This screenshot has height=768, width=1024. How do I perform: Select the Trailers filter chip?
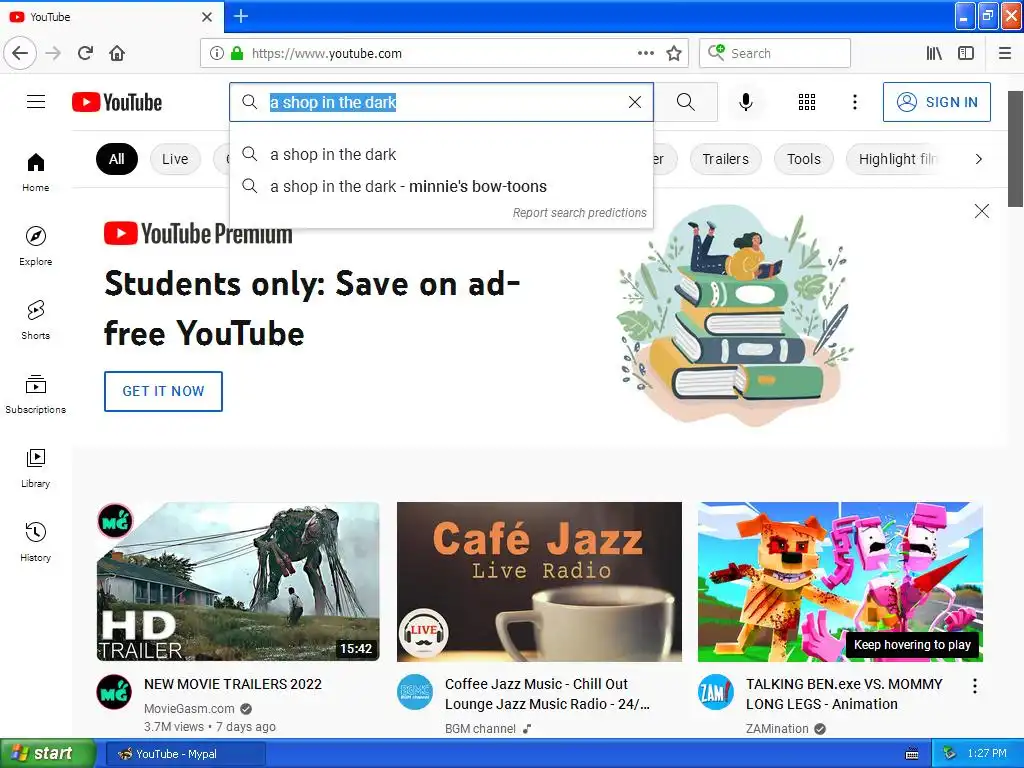(726, 159)
